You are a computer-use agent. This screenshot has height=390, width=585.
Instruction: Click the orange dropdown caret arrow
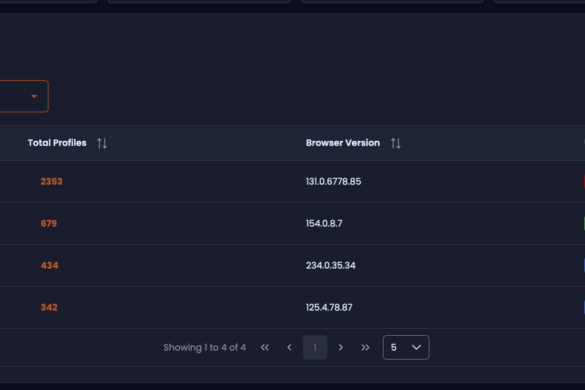[x=34, y=96]
